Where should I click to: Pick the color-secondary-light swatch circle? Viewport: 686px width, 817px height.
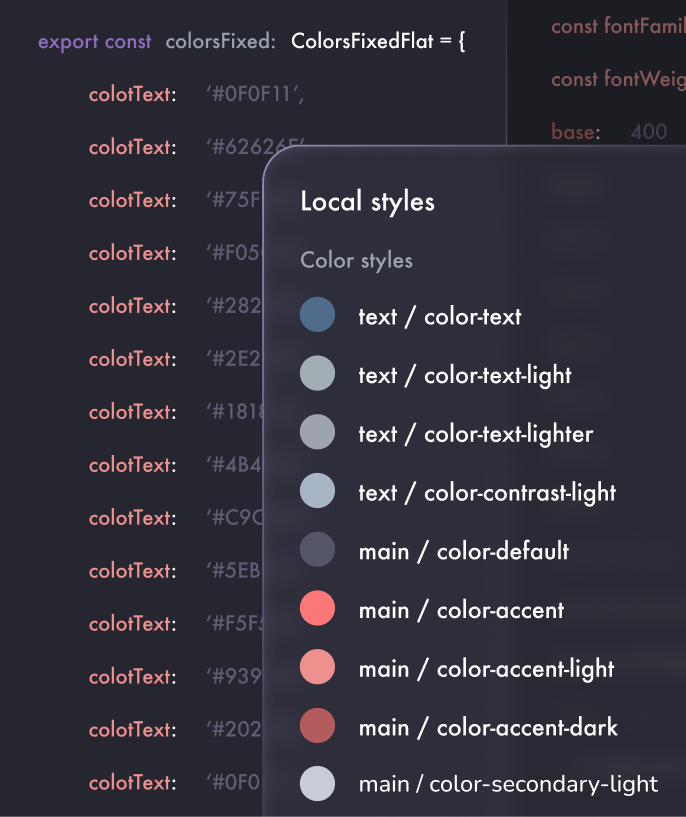coord(317,784)
